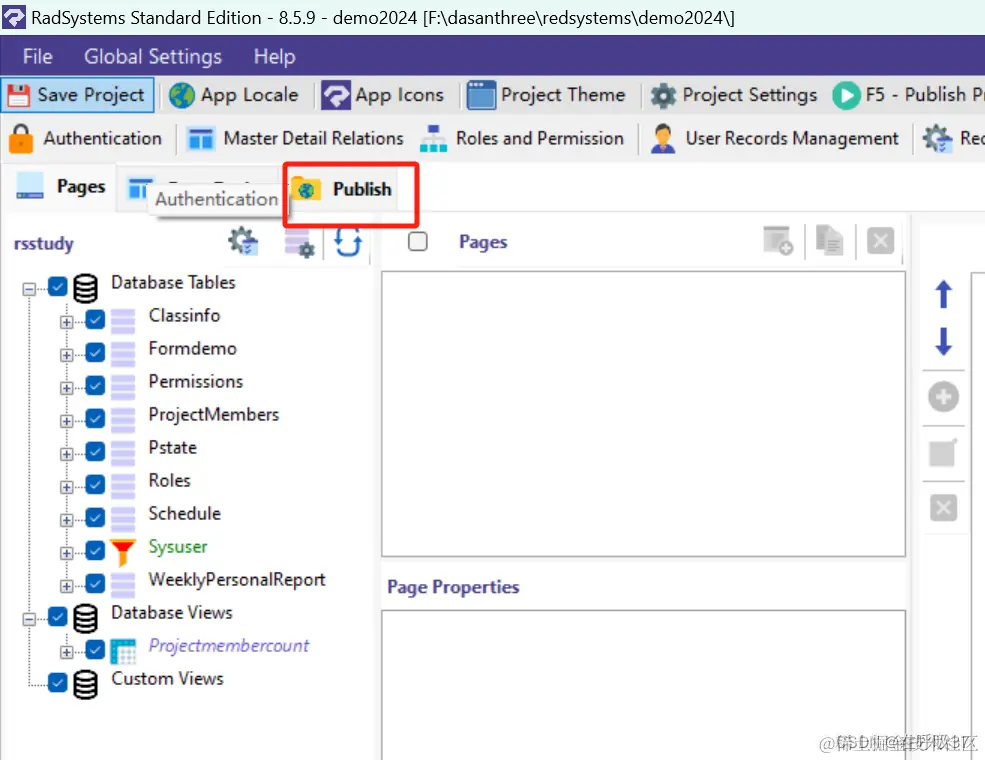This screenshot has height=760, width=985.
Task: Check the Pages select-all checkbox
Action: tap(418, 241)
